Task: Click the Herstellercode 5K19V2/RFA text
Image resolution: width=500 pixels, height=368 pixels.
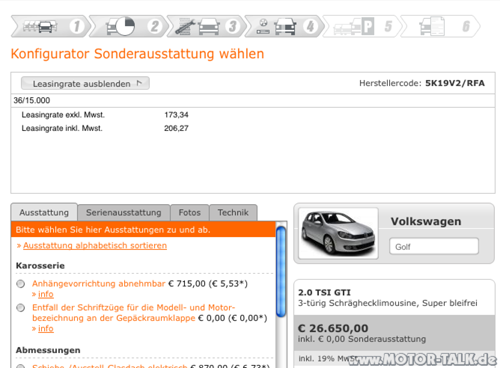Action: tap(422, 83)
